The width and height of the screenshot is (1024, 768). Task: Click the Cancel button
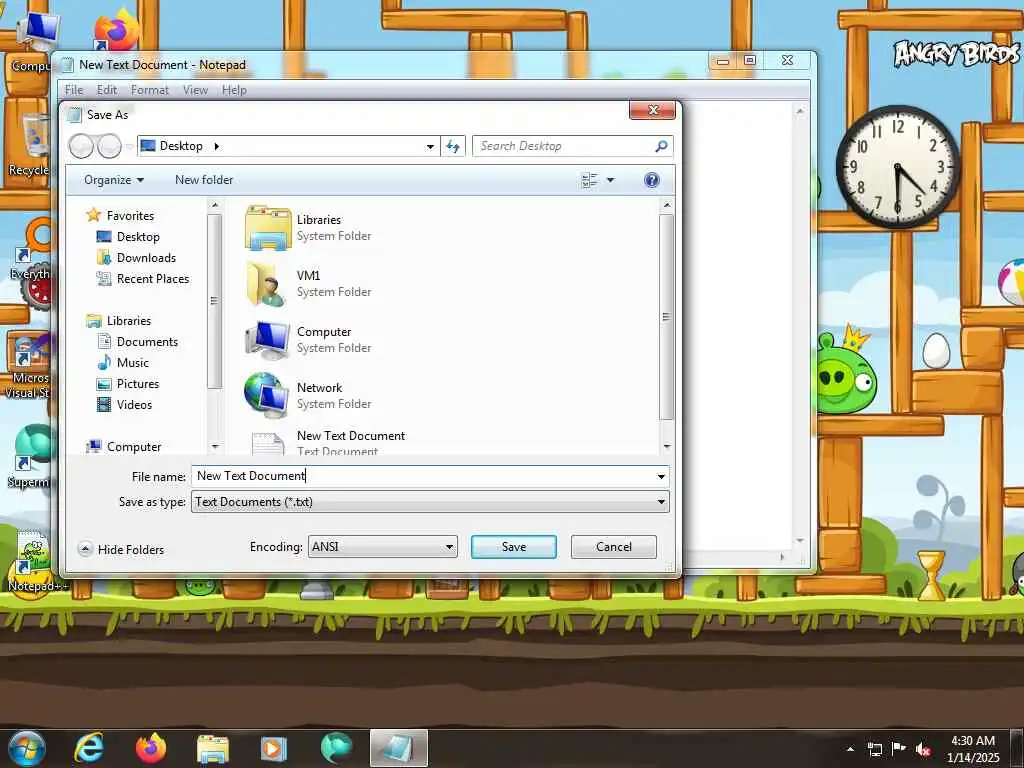[614, 547]
